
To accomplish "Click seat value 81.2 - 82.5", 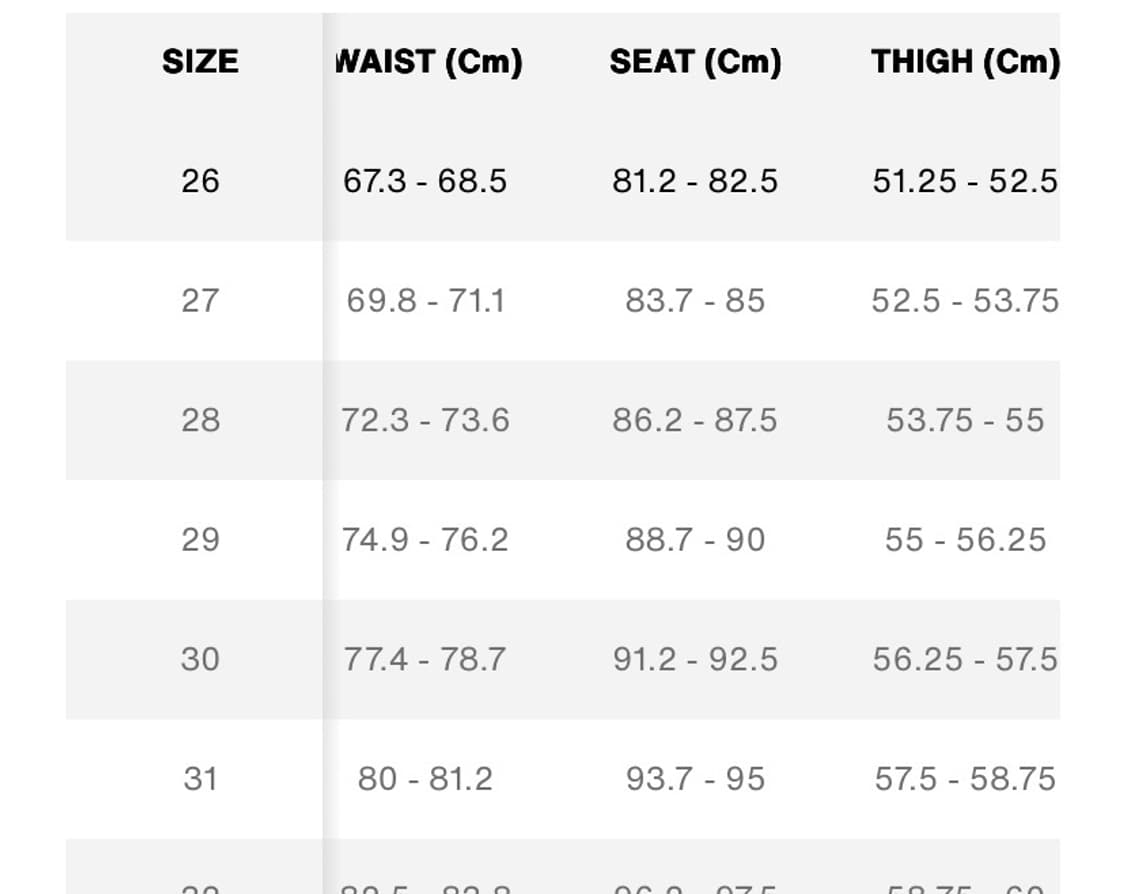I will 695,181.
